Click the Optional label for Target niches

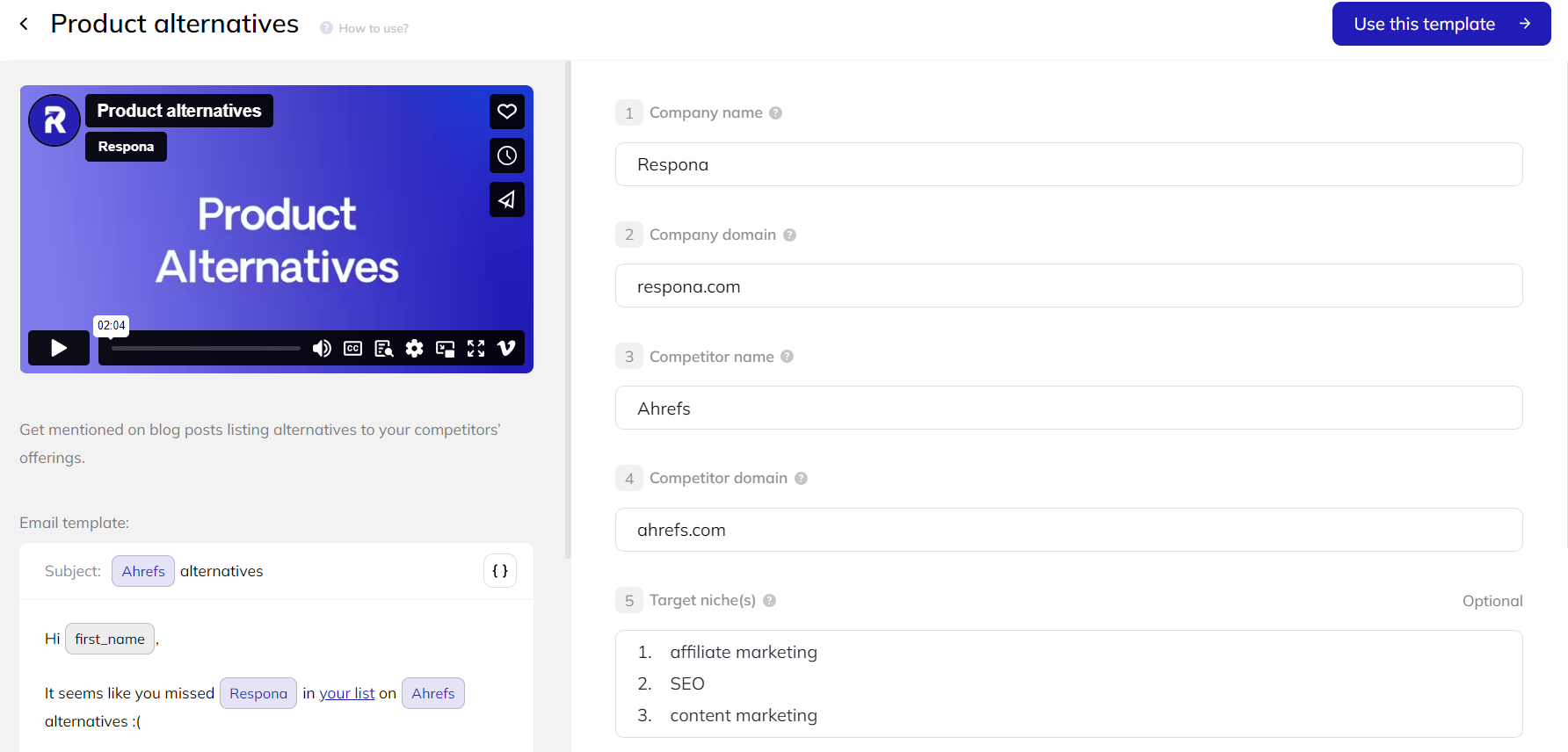(1492, 601)
